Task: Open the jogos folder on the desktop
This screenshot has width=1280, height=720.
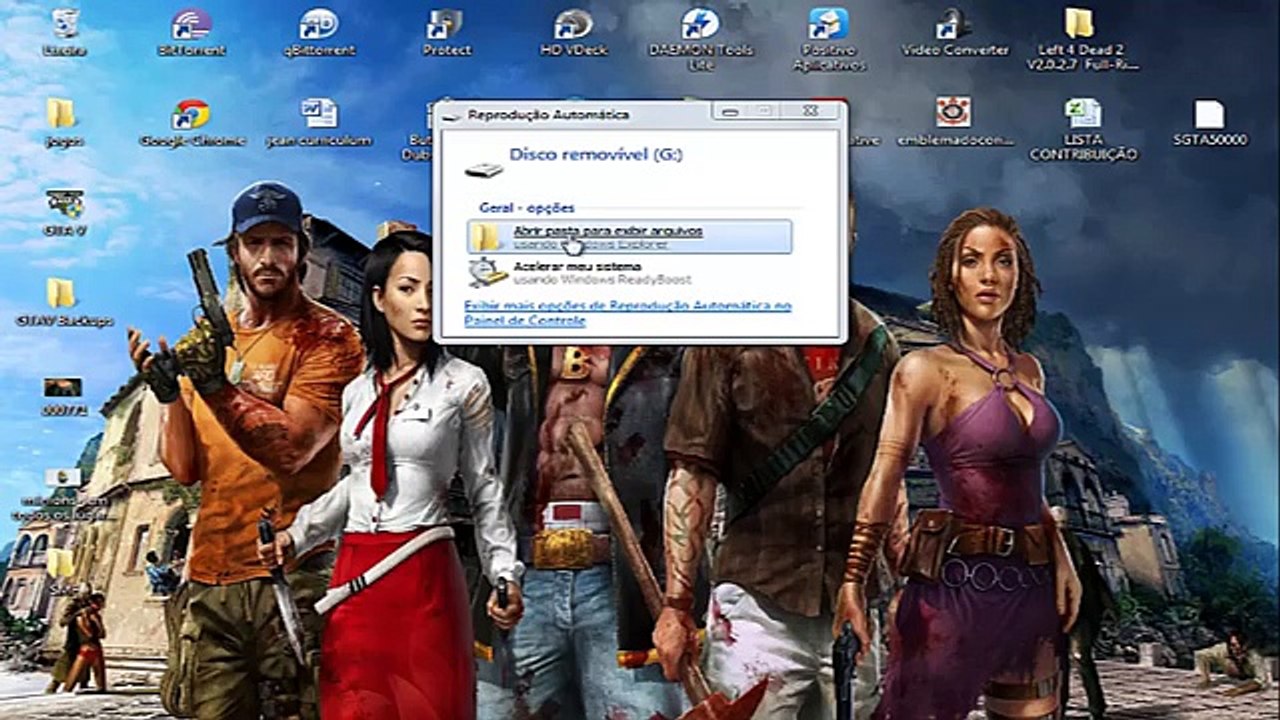Action: [63, 122]
